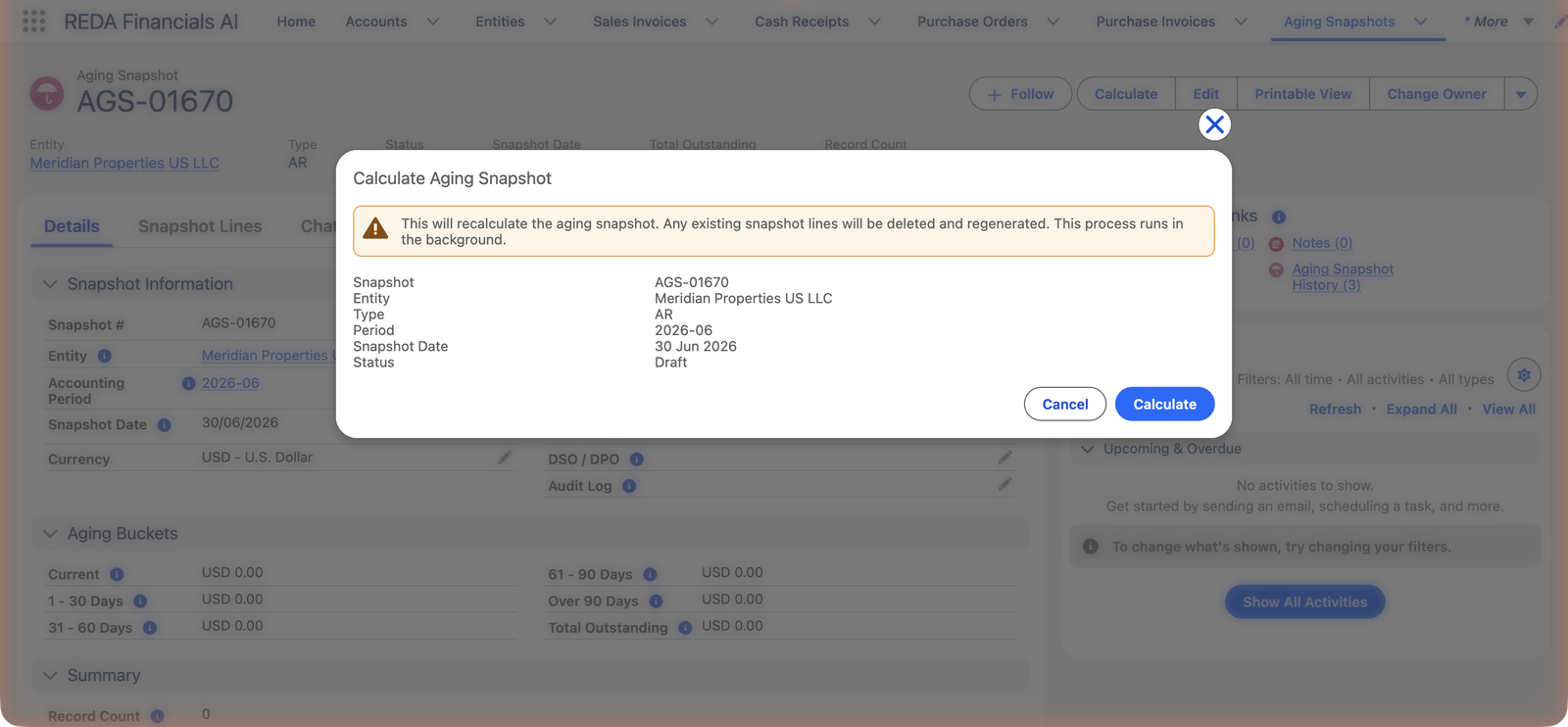Cancel the calculate dialog
The height and width of the screenshot is (727, 1568).
click(x=1065, y=404)
